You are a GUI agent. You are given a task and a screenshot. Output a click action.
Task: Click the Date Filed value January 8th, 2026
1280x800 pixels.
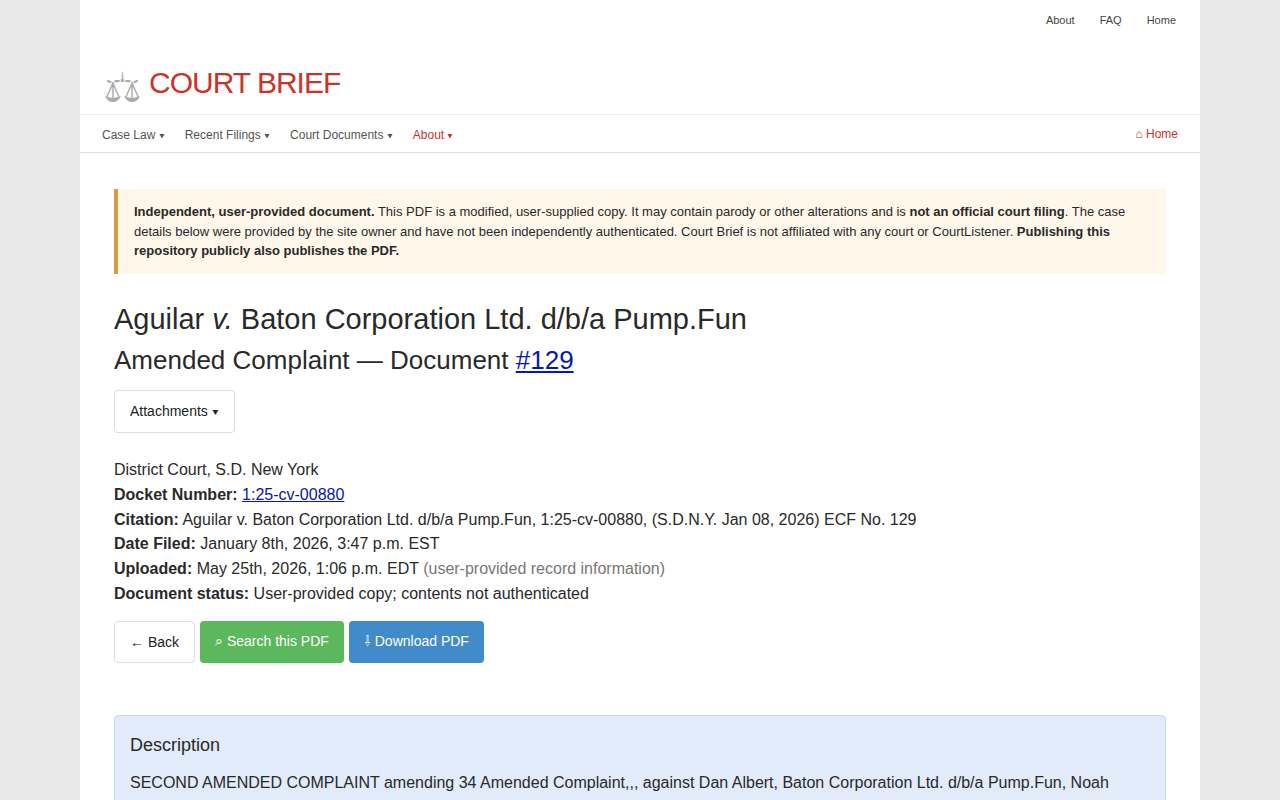pyautogui.click(x=320, y=544)
